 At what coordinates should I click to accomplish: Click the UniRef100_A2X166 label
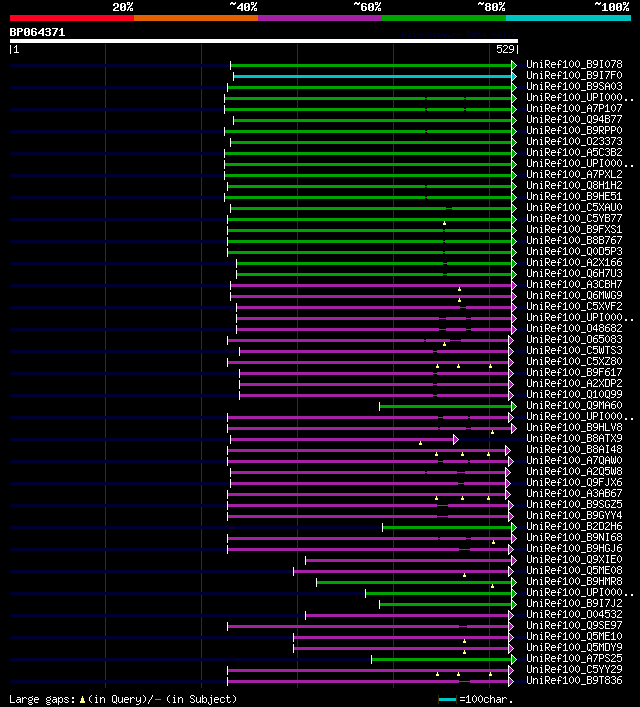click(574, 262)
